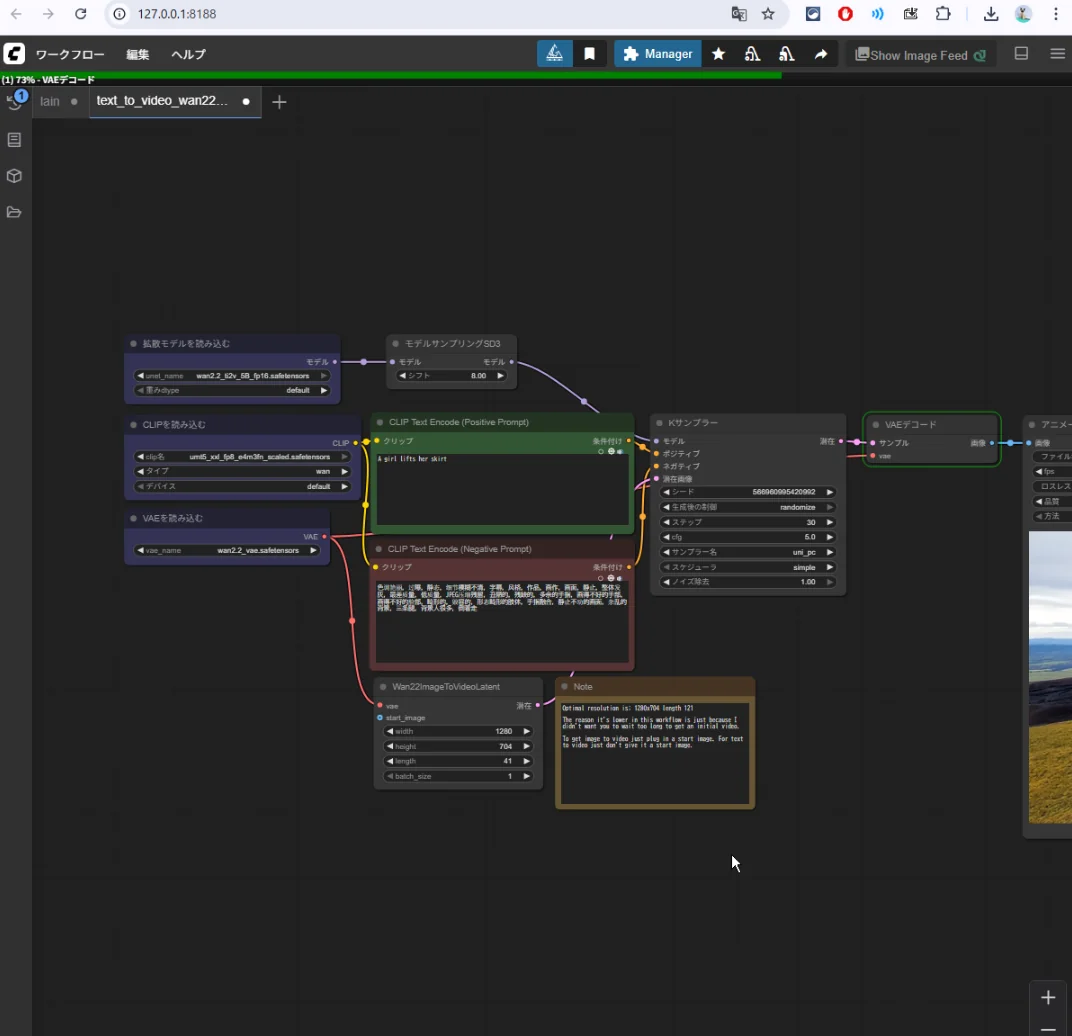Click the bookmark icon in top toolbar
This screenshot has width=1072, height=1036.
pyautogui.click(x=590, y=54)
